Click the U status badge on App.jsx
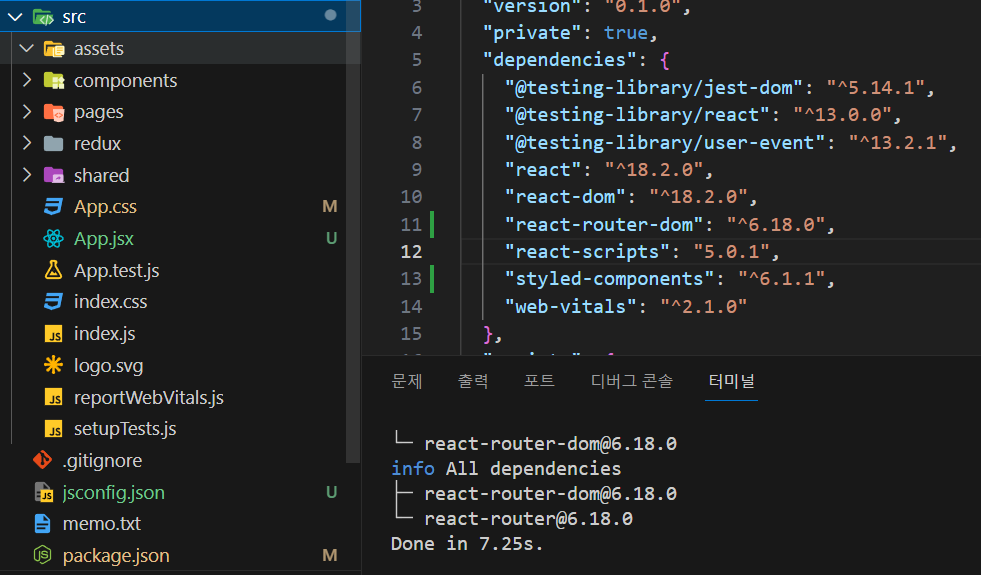The image size is (981, 575). pyautogui.click(x=332, y=238)
